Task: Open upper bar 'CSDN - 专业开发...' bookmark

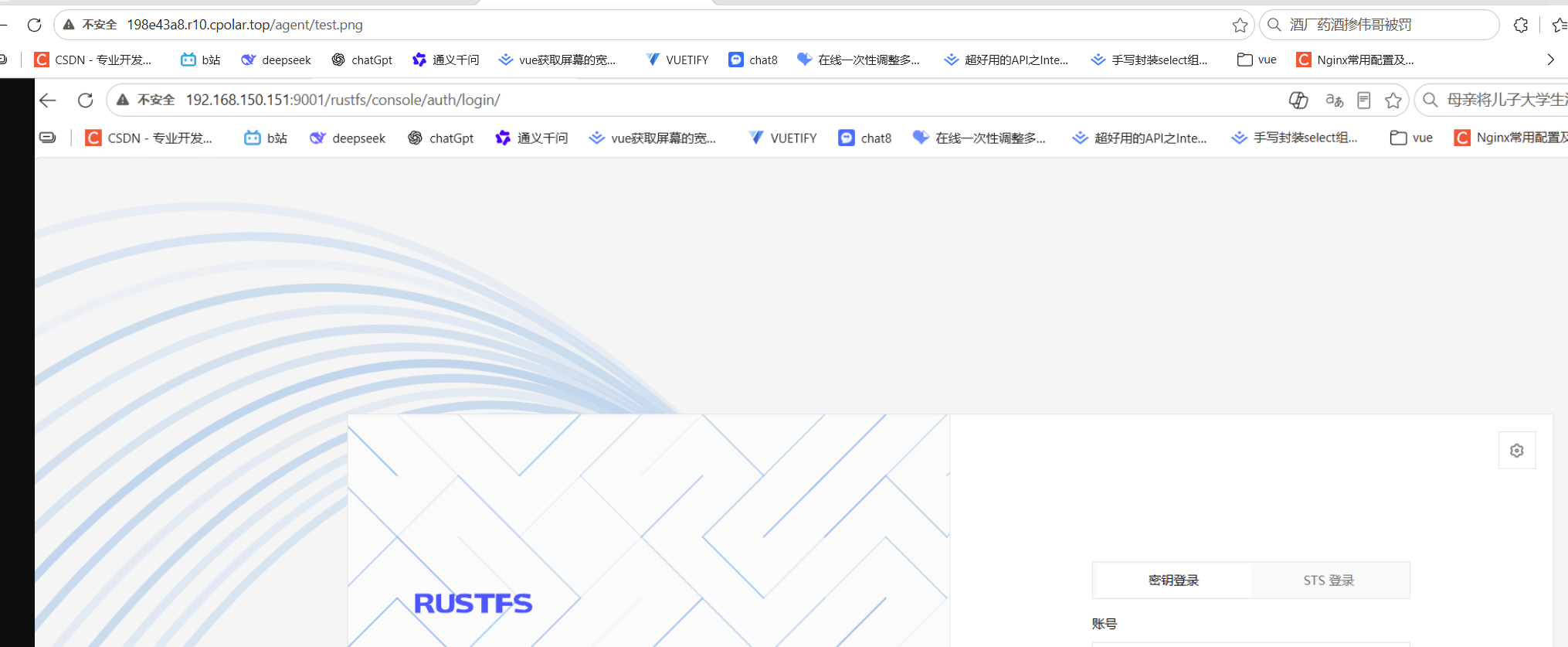Action: (x=93, y=60)
